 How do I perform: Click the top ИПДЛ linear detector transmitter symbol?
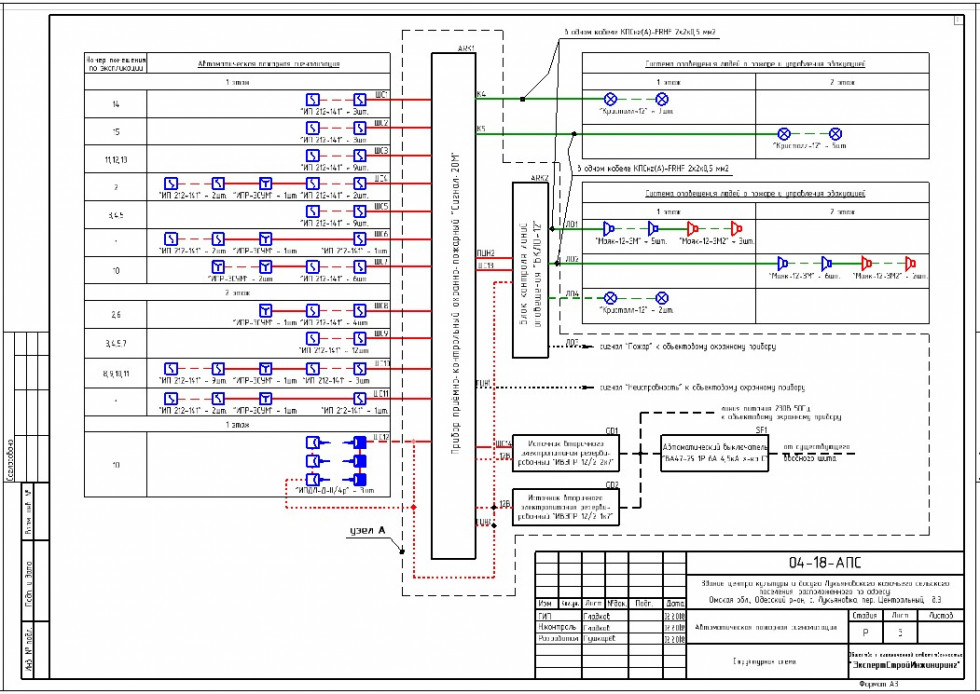pos(312,442)
